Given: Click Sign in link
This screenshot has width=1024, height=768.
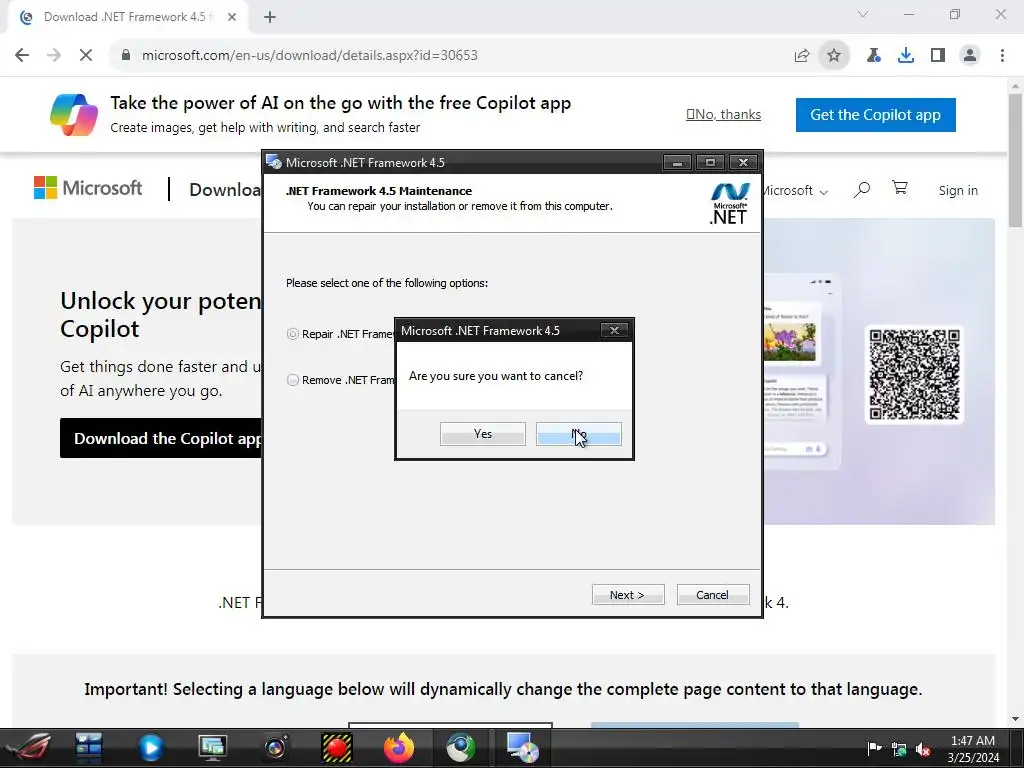Looking at the screenshot, I should (958, 191).
